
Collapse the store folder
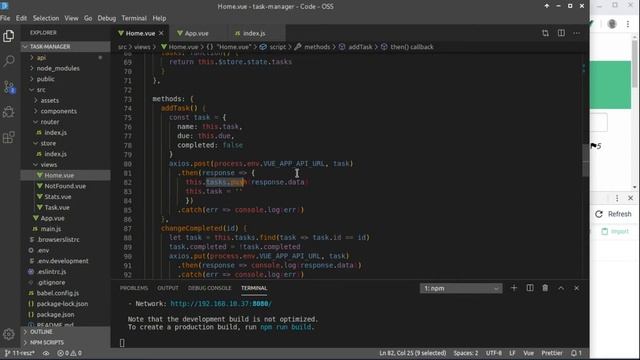click(x=65, y=143)
